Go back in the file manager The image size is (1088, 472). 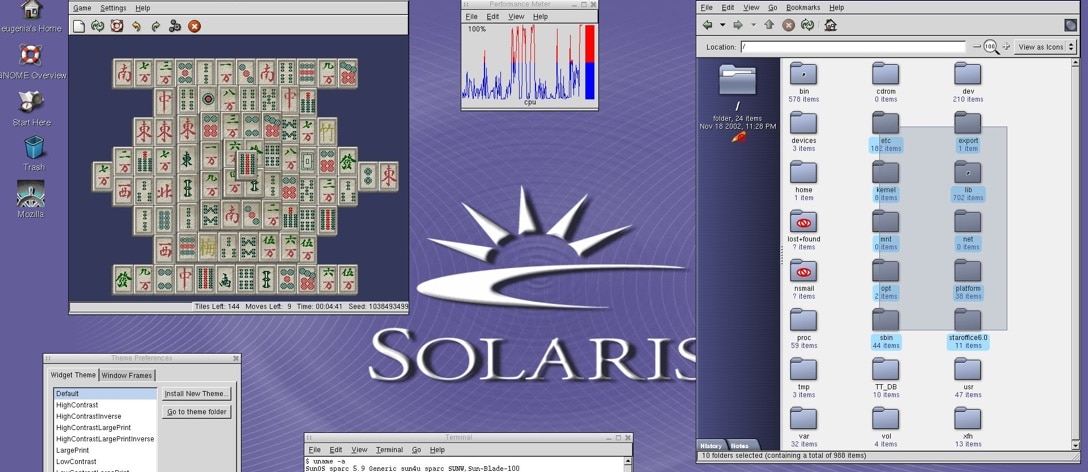click(707, 25)
